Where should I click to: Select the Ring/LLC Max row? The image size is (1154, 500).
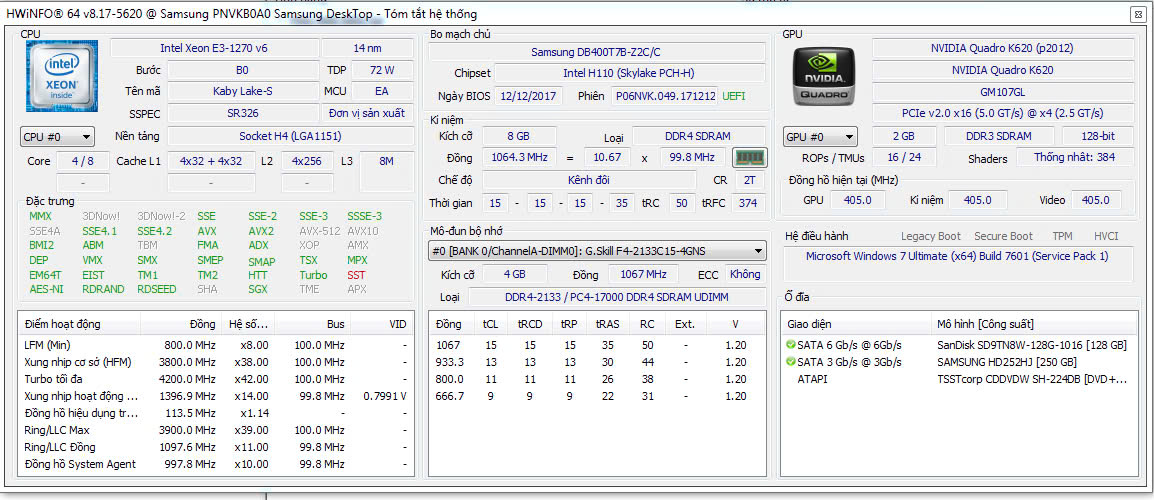[x=214, y=430]
